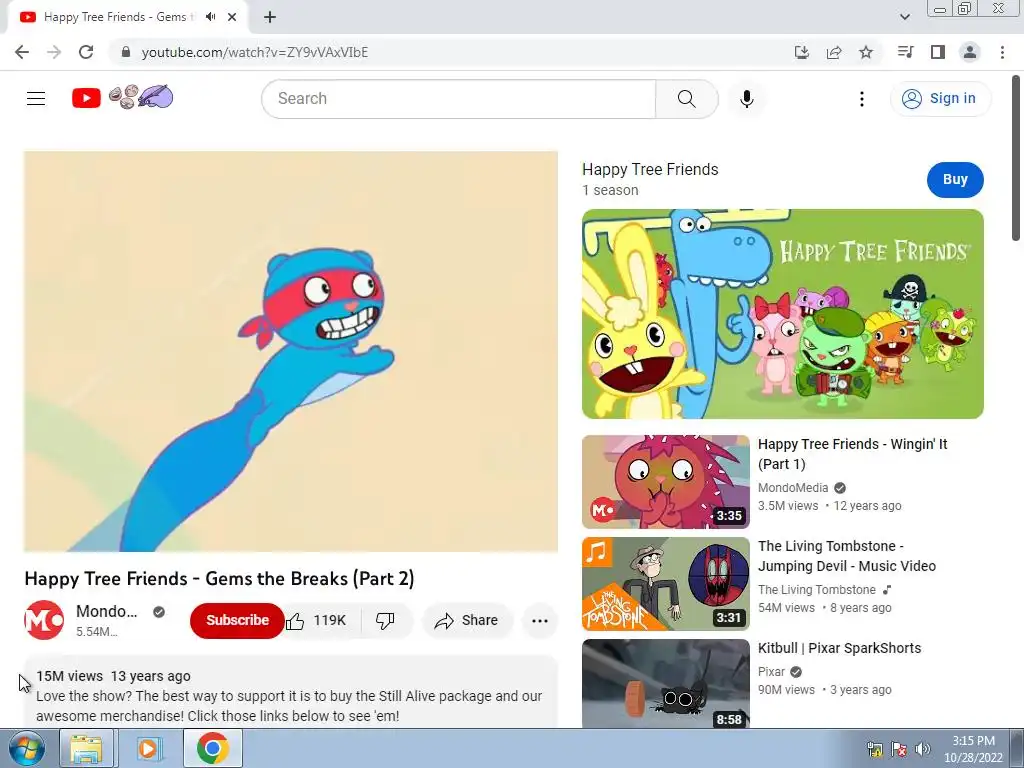The image size is (1024, 768).
Task: Go back with browser back arrow
Action: point(22,52)
